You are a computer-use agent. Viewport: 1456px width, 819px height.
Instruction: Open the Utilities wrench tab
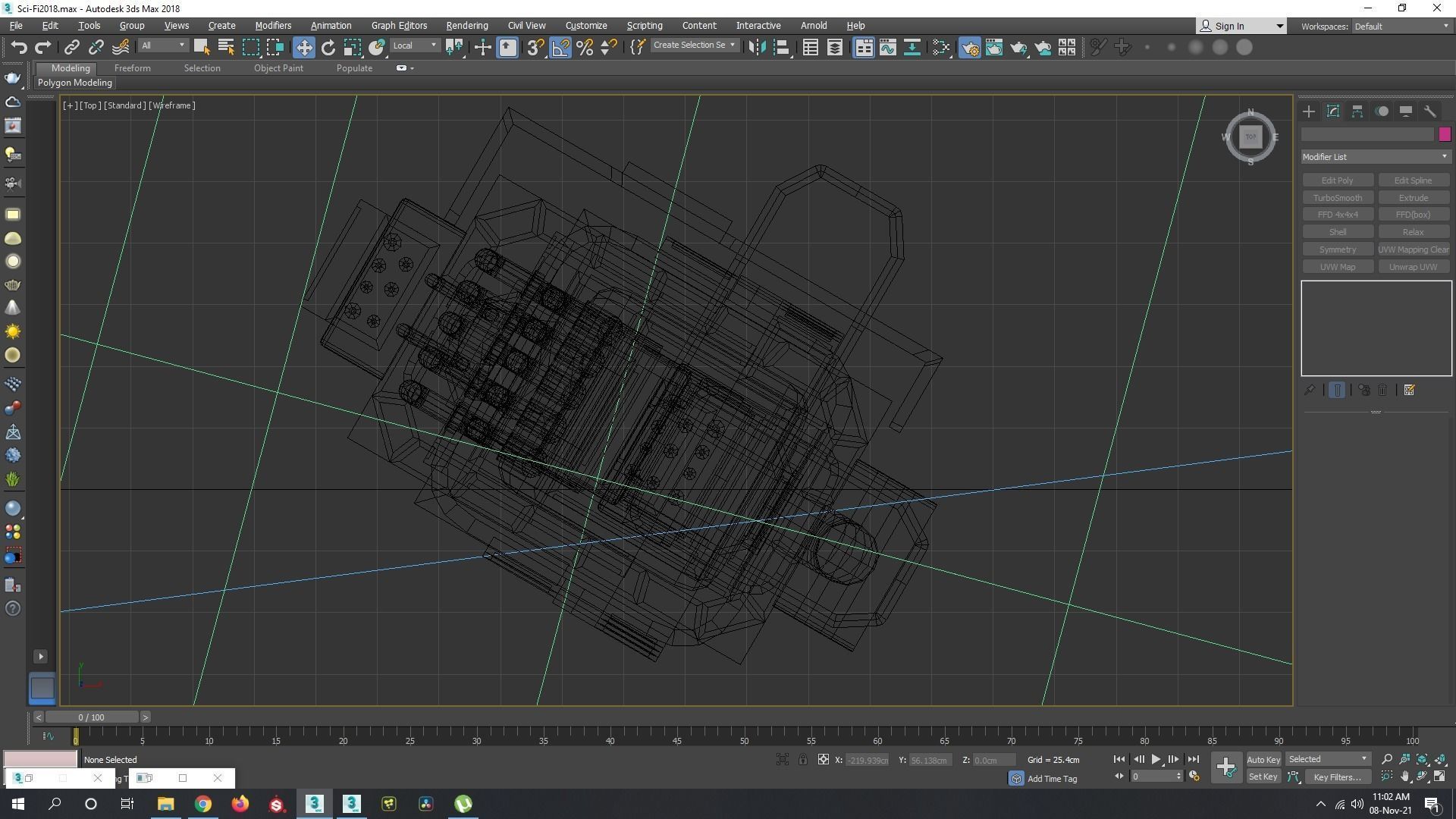tap(1429, 111)
